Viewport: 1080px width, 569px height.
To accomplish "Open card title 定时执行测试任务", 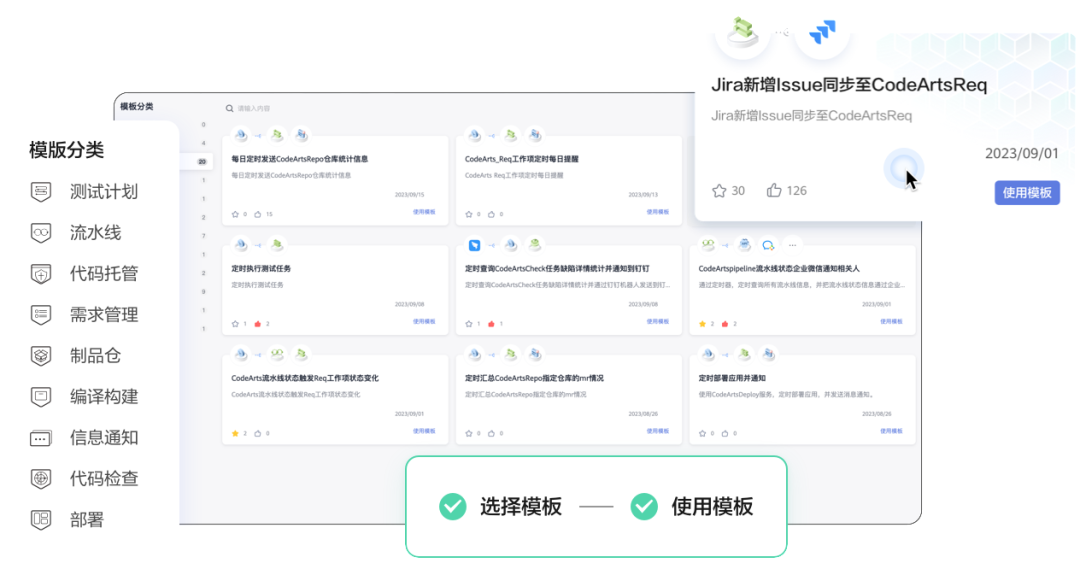I will coord(261,269).
